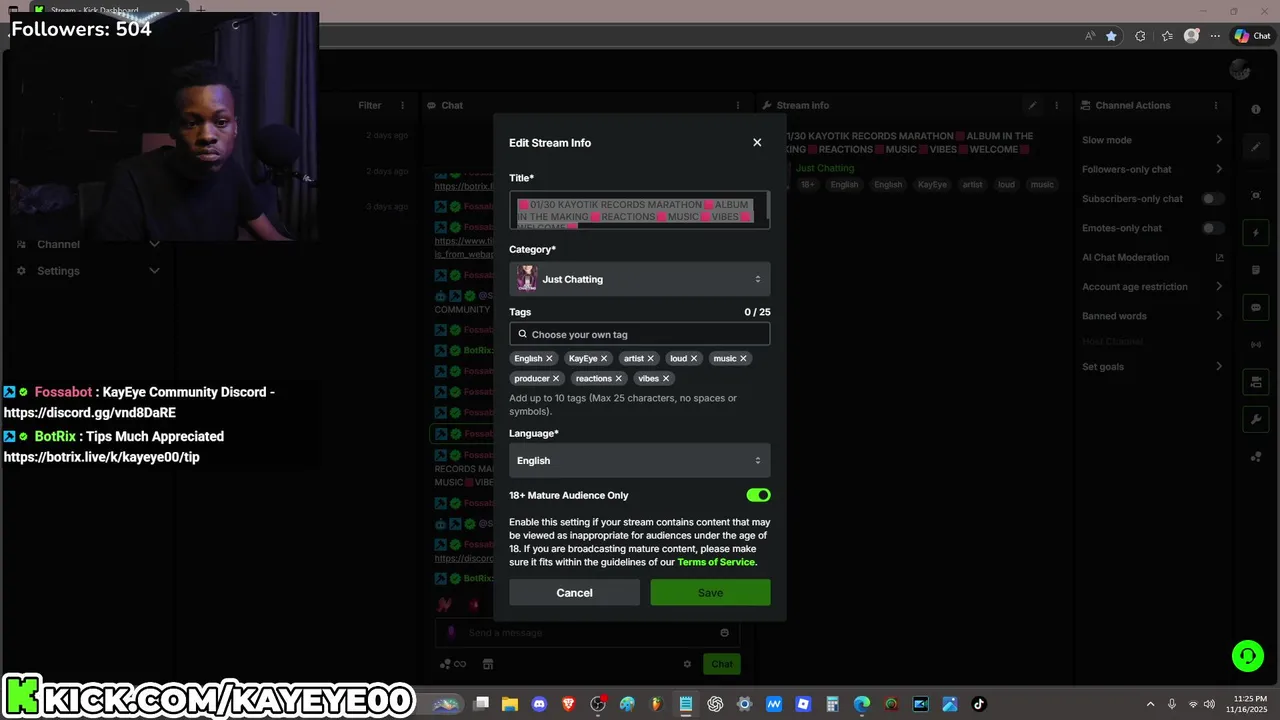Toggle Emotes-only chat switch
1280x720 pixels.
(x=1212, y=228)
